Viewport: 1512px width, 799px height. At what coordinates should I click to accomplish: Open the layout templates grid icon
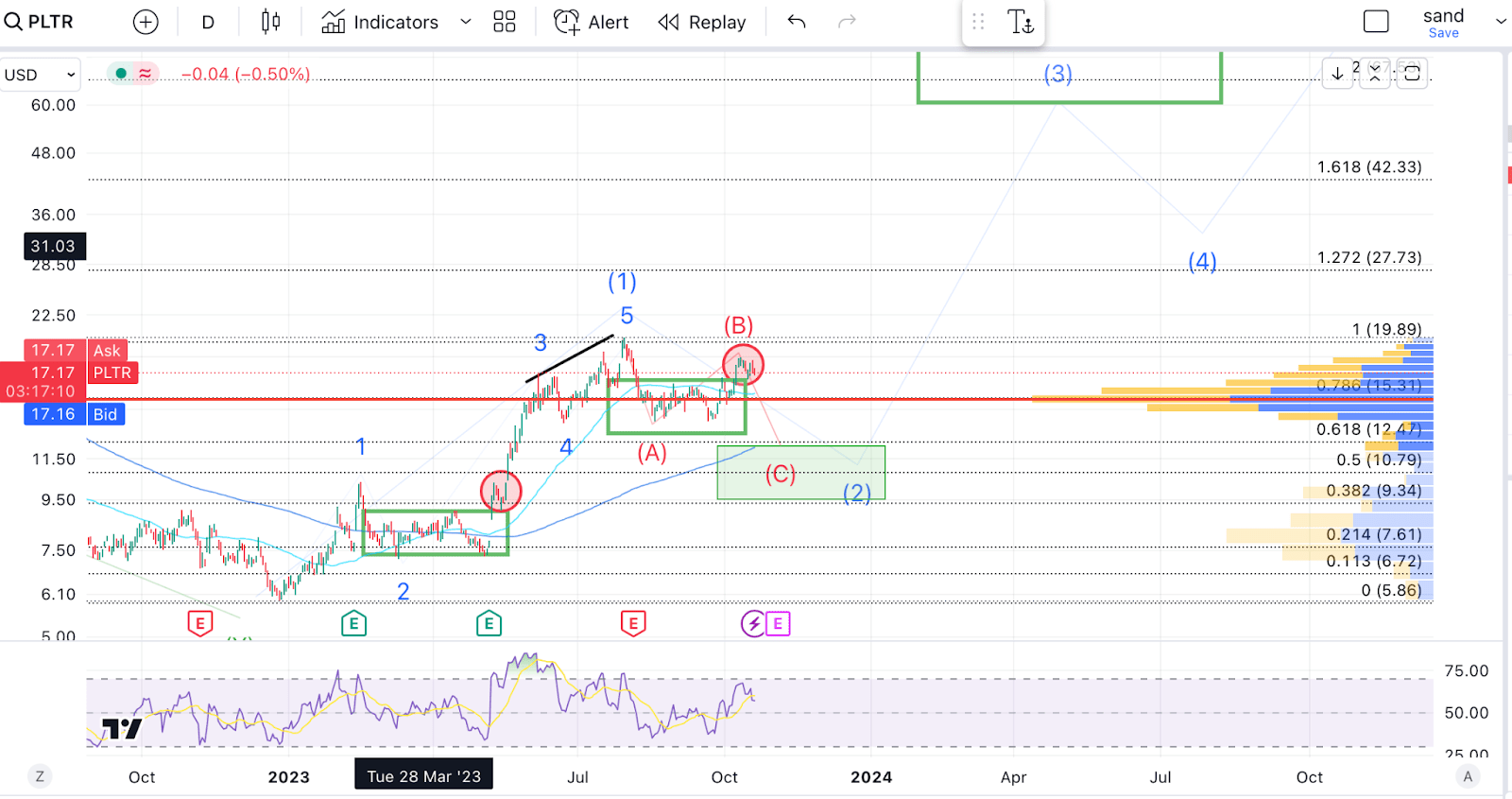point(505,22)
